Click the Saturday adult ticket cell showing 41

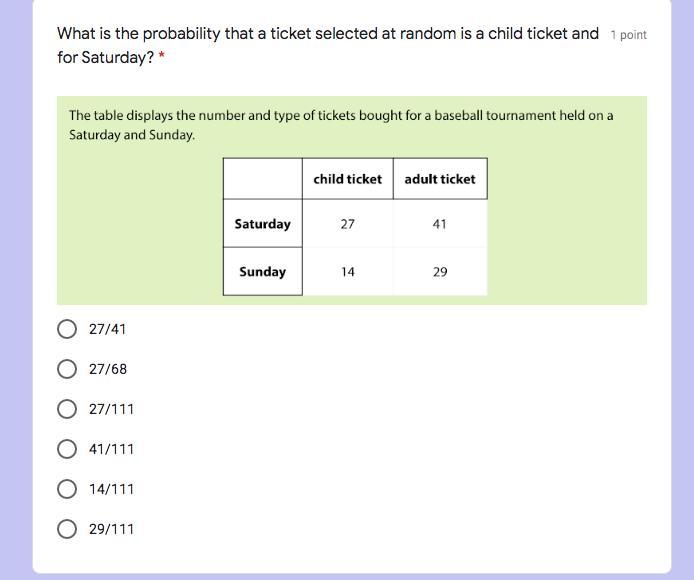click(x=440, y=224)
